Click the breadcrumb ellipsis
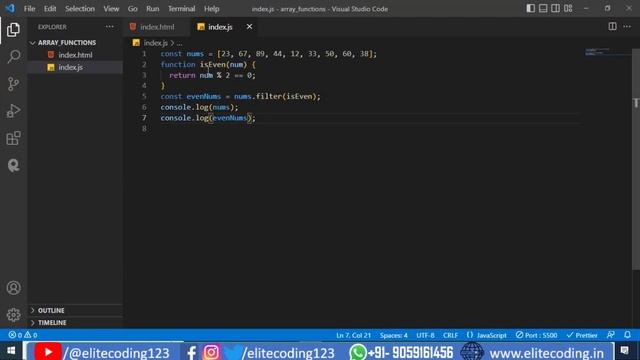This screenshot has height=360, width=640. (x=179, y=43)
